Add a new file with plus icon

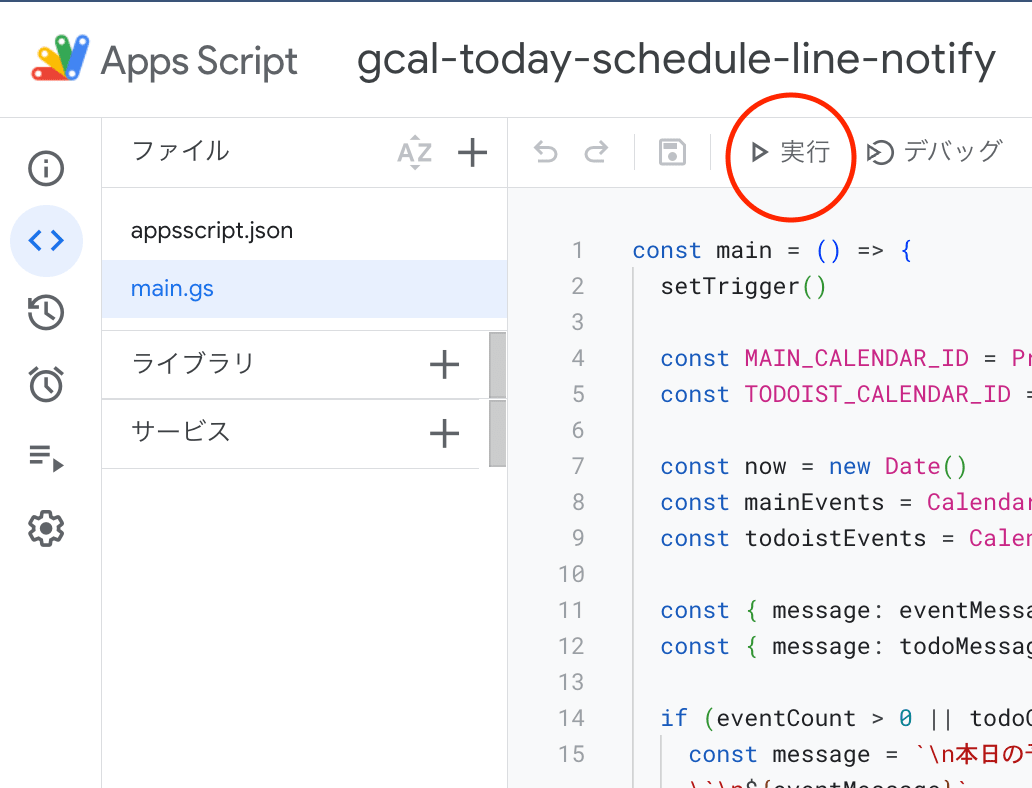point(472,153)
